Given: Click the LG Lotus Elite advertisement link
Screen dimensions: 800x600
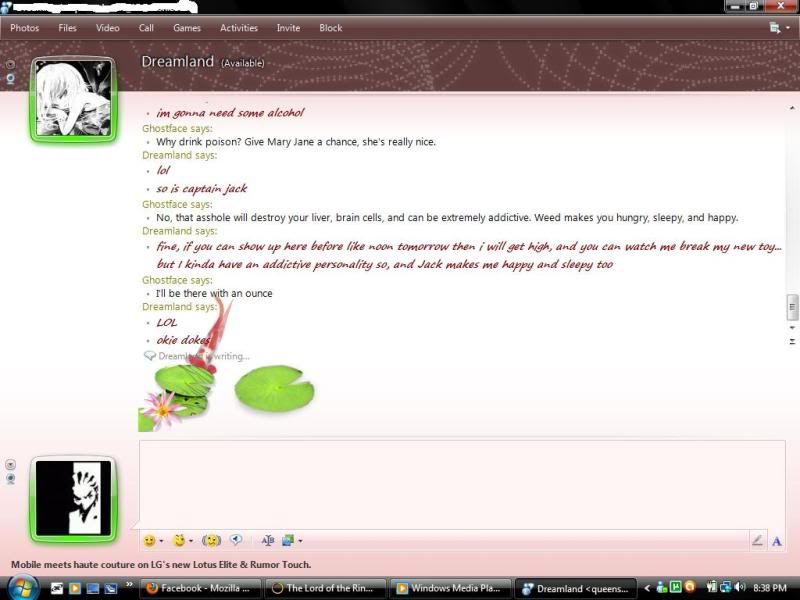Looking at the screenshot, I should (x=161, y=564).
